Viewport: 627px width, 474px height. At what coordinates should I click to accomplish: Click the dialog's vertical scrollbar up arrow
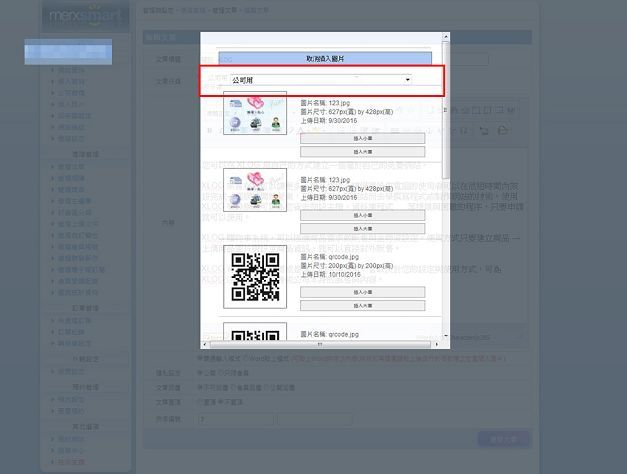point(446,37)
